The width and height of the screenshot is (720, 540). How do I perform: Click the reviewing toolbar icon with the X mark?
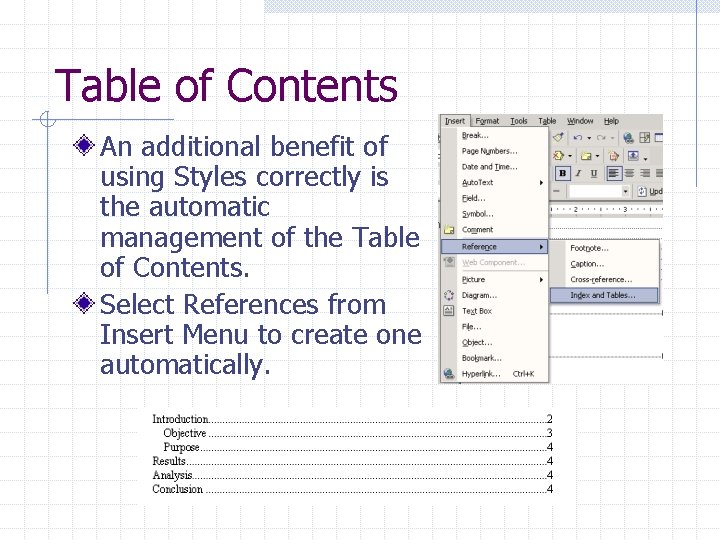pos(558,155)
